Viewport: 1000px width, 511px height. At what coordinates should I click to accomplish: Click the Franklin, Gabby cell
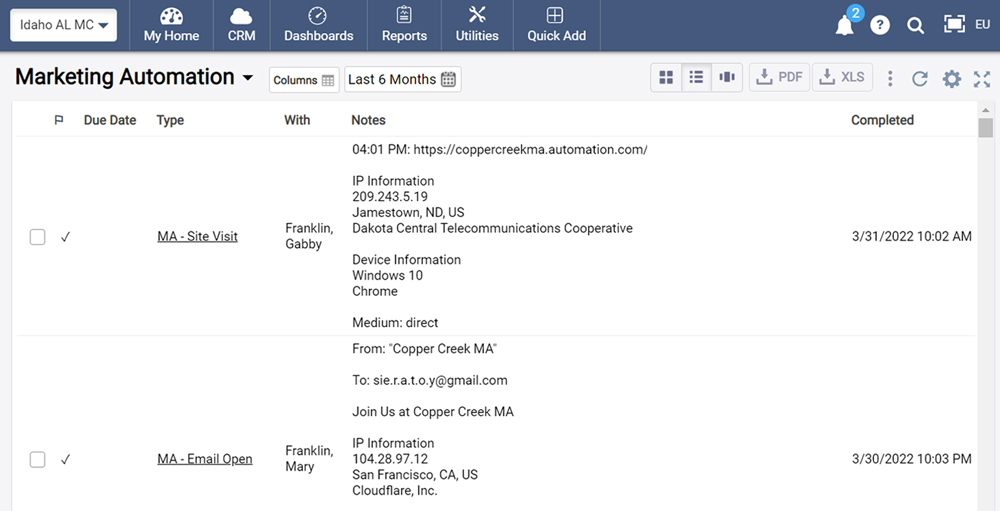click(309, 236)
